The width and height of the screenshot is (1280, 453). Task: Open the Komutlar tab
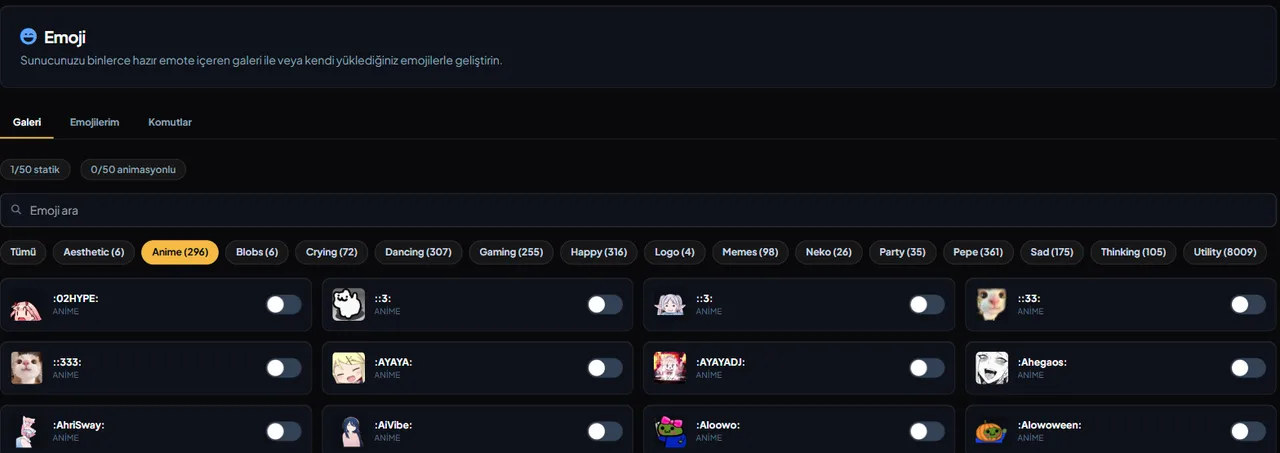click(170, 122)
